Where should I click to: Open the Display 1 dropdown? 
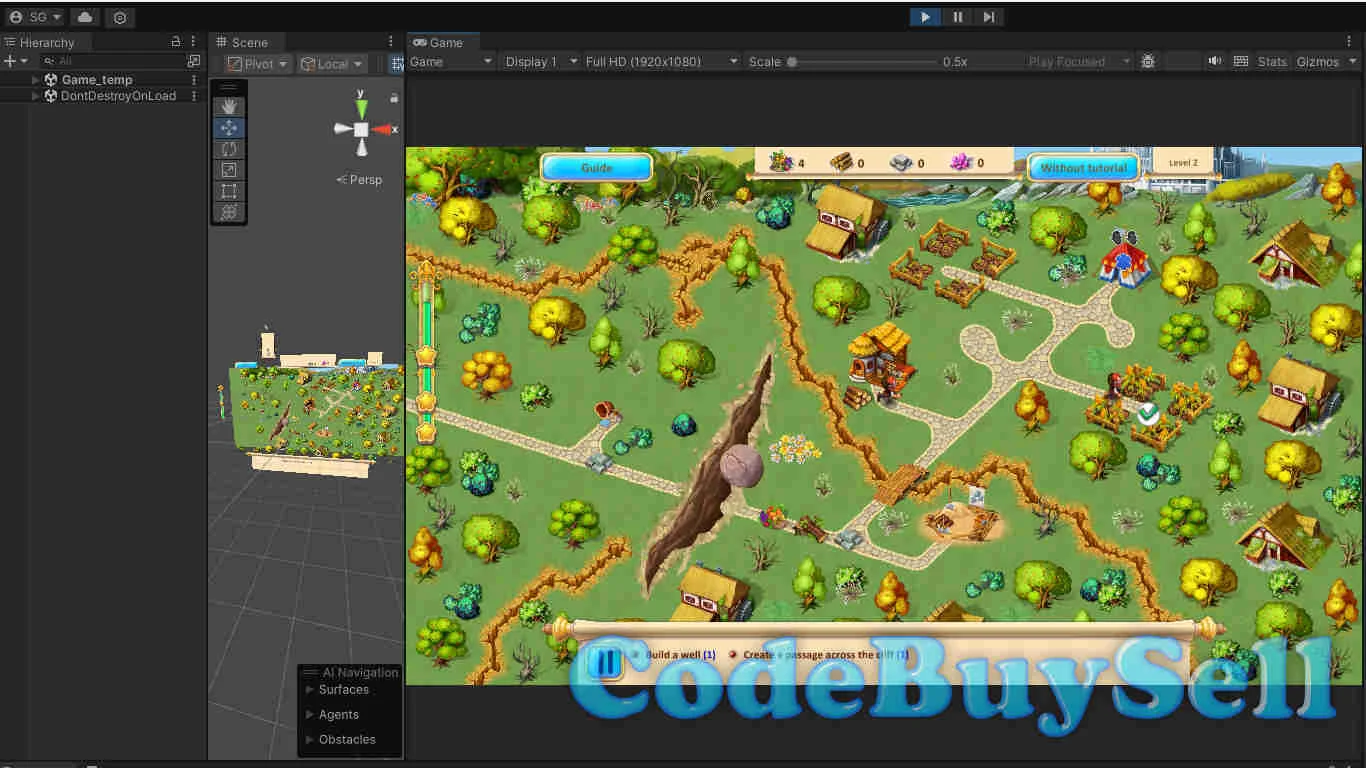[x=541, y=61]
